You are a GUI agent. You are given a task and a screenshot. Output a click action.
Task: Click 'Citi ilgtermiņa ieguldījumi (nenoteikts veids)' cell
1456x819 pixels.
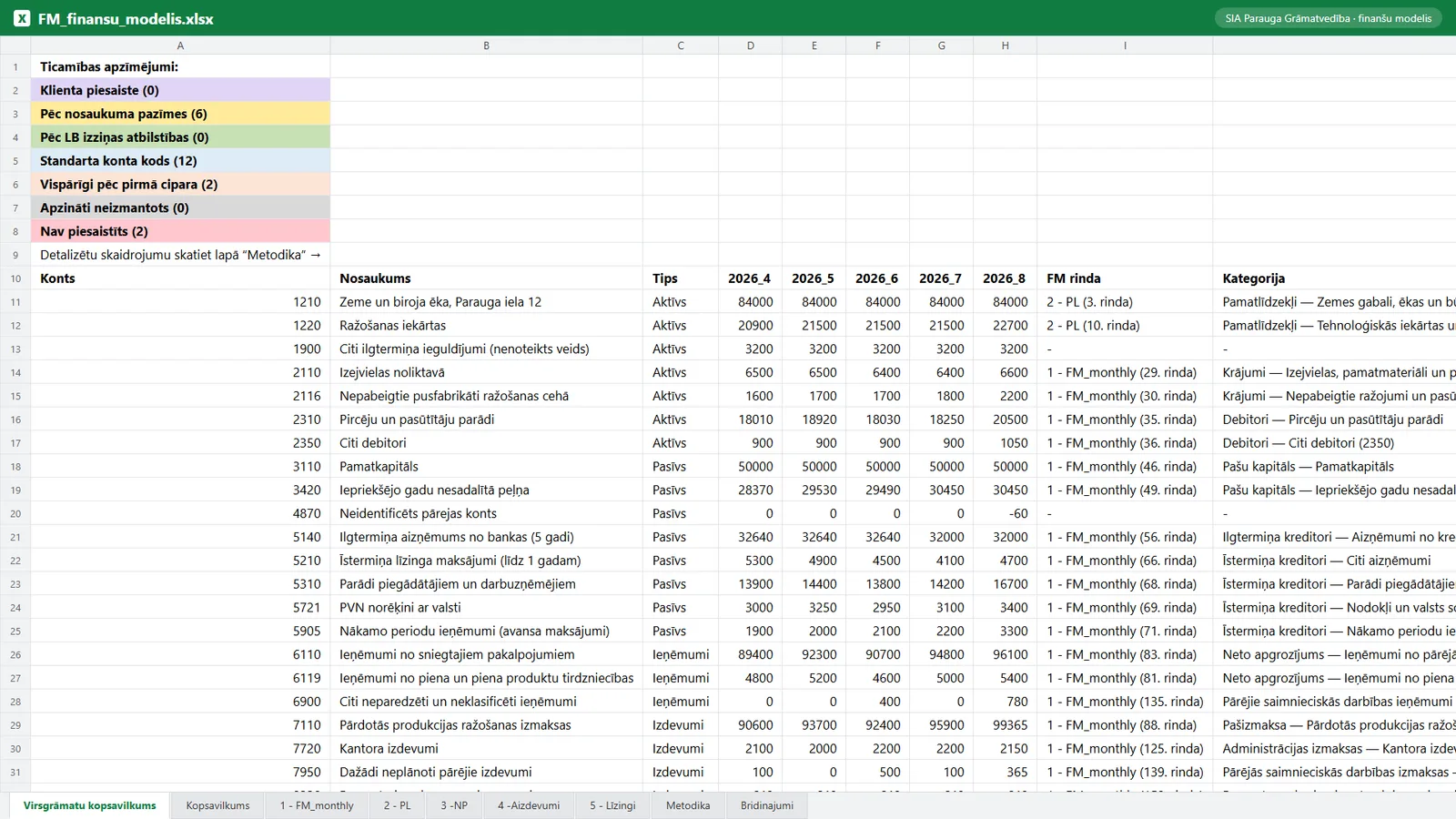pos(487,349)
